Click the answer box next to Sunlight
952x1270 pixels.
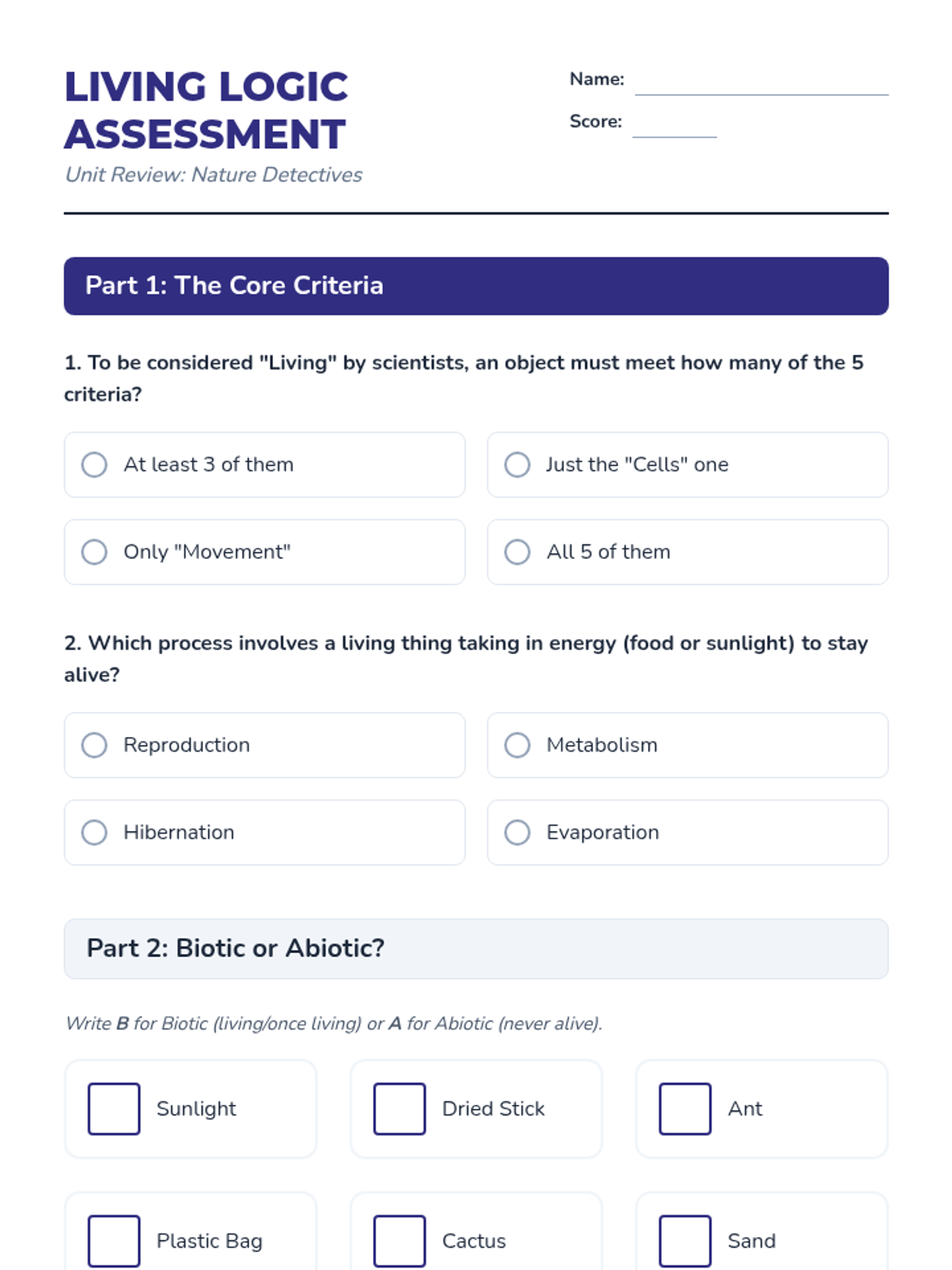[114, 1109]
